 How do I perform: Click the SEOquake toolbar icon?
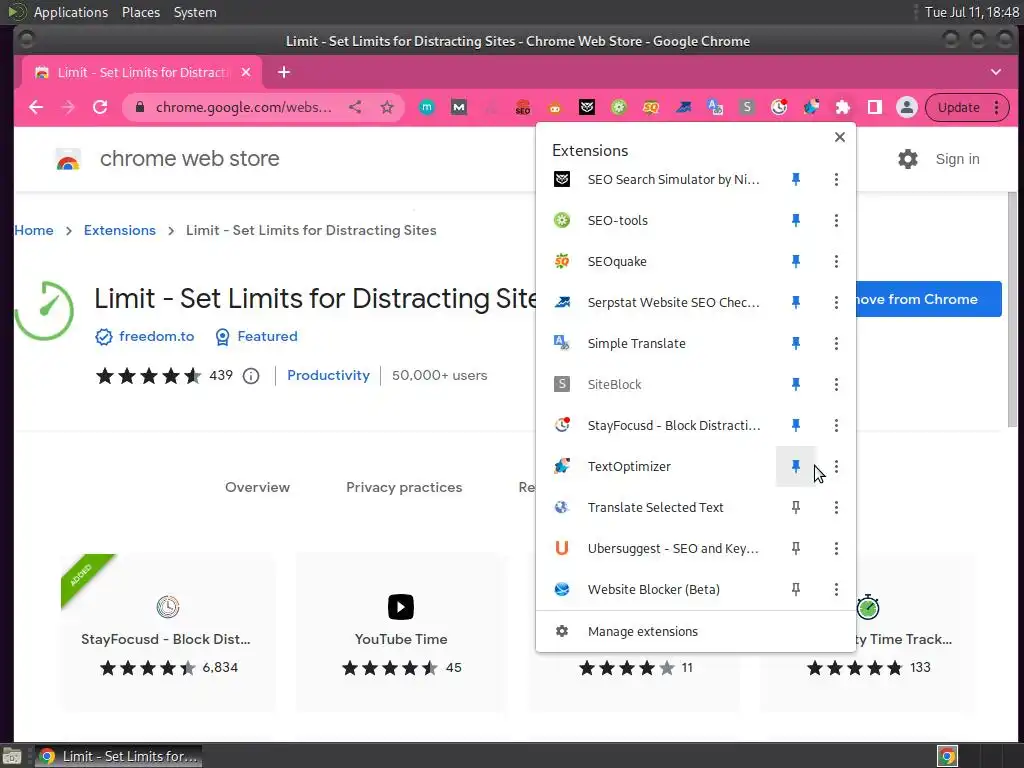pos(650,107)
